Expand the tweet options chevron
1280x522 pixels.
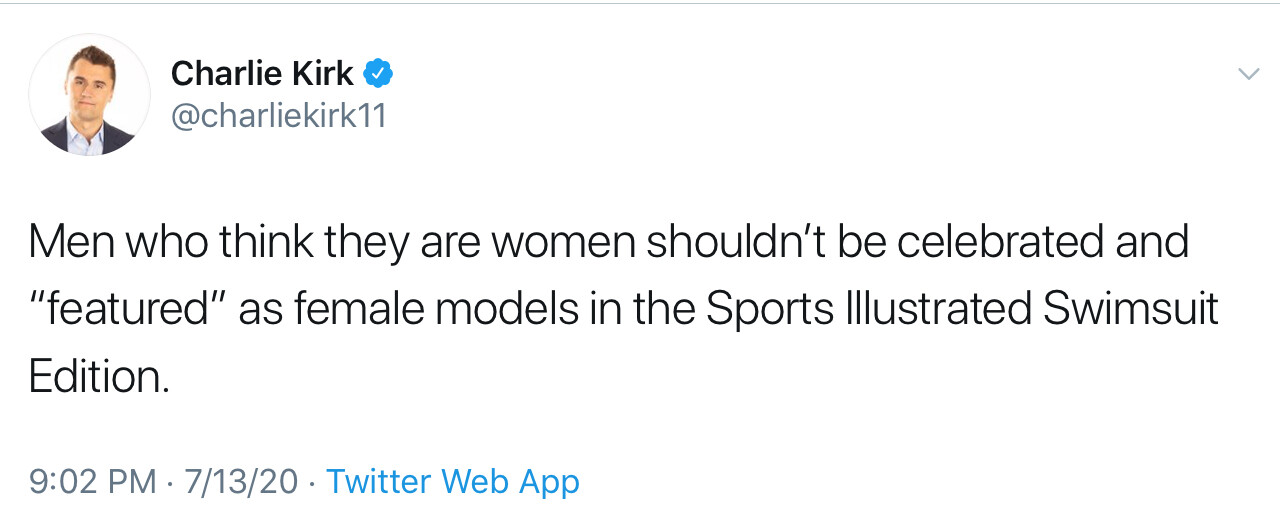pos(1248,74)
